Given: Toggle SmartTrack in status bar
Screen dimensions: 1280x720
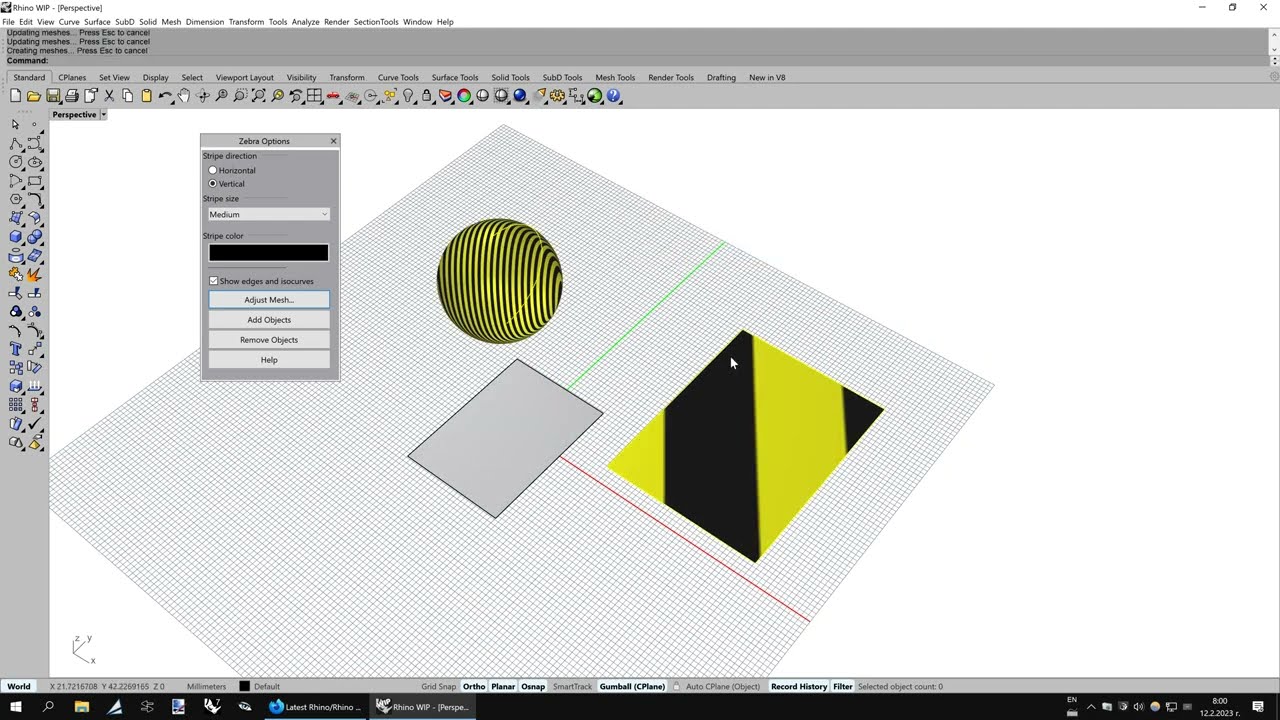Looking at the screenshot, I should (572, 686).
